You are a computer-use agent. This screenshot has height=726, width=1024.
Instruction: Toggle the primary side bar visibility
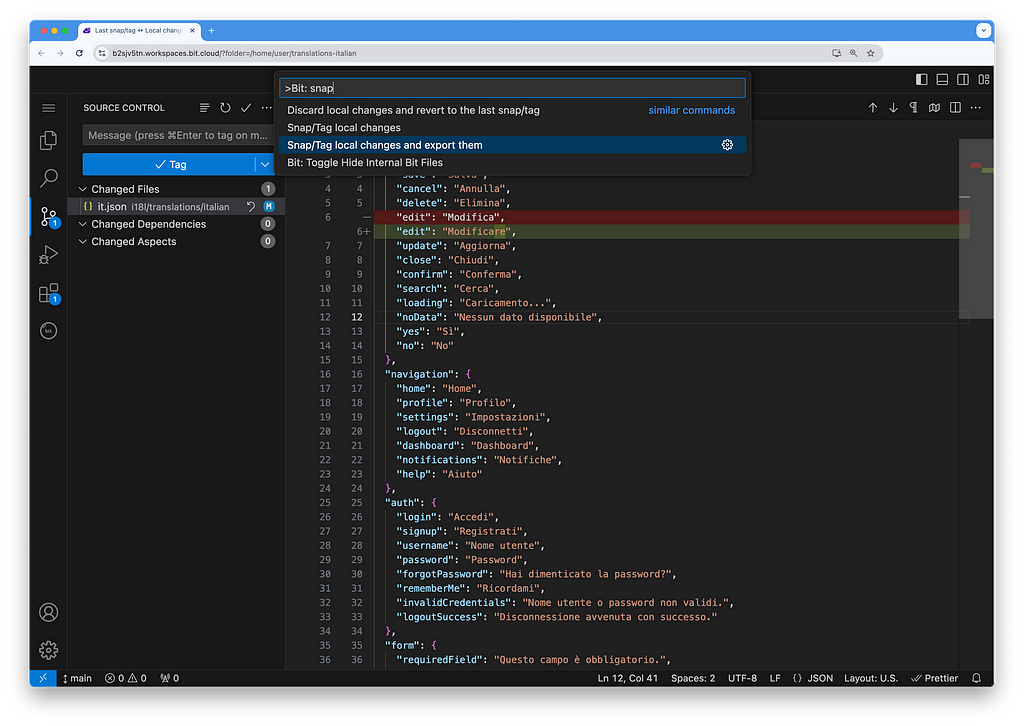point(921,79)
